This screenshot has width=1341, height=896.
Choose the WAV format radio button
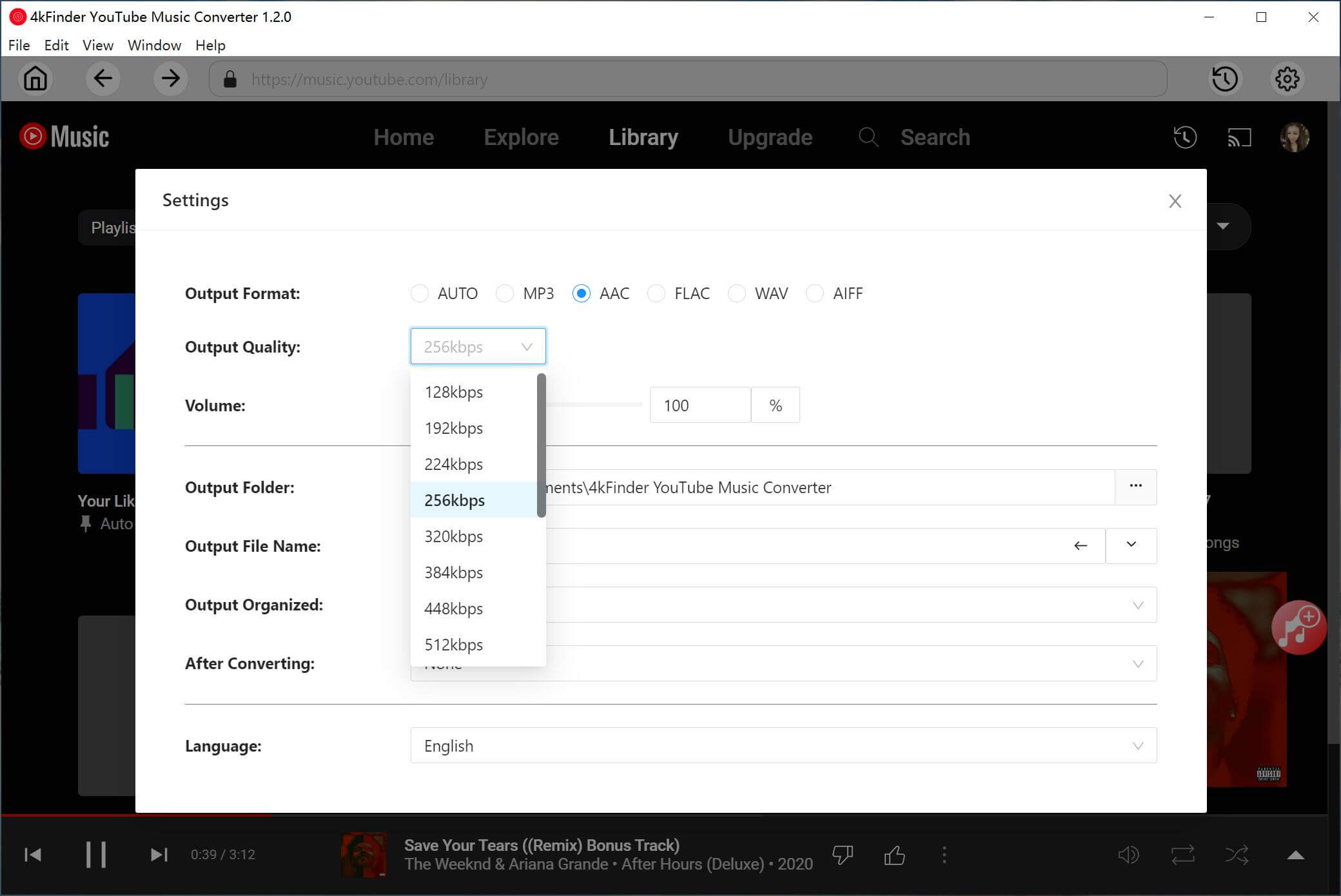736,293
